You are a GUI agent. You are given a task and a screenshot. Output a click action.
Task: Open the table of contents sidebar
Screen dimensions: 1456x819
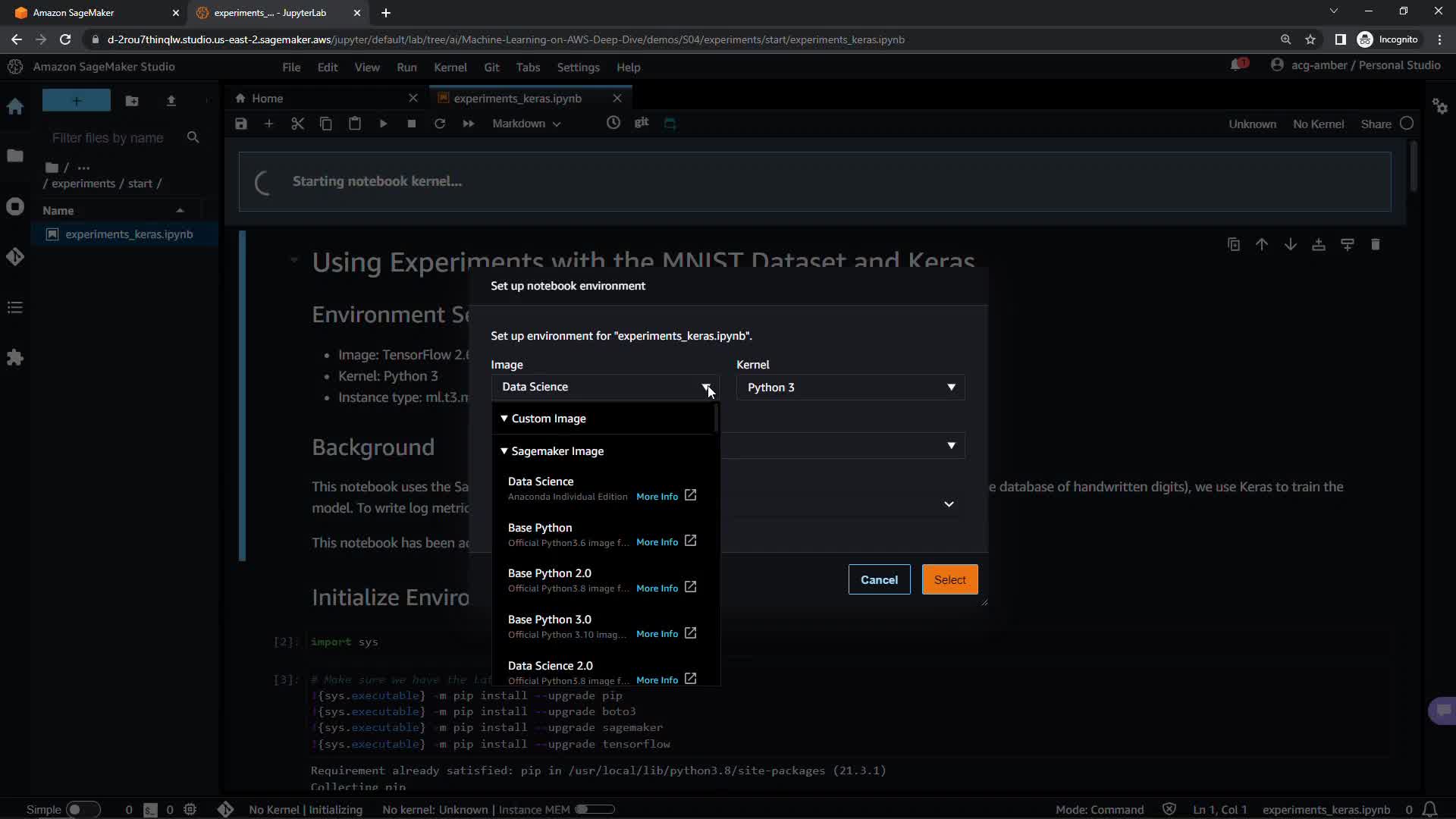[15, 307]
